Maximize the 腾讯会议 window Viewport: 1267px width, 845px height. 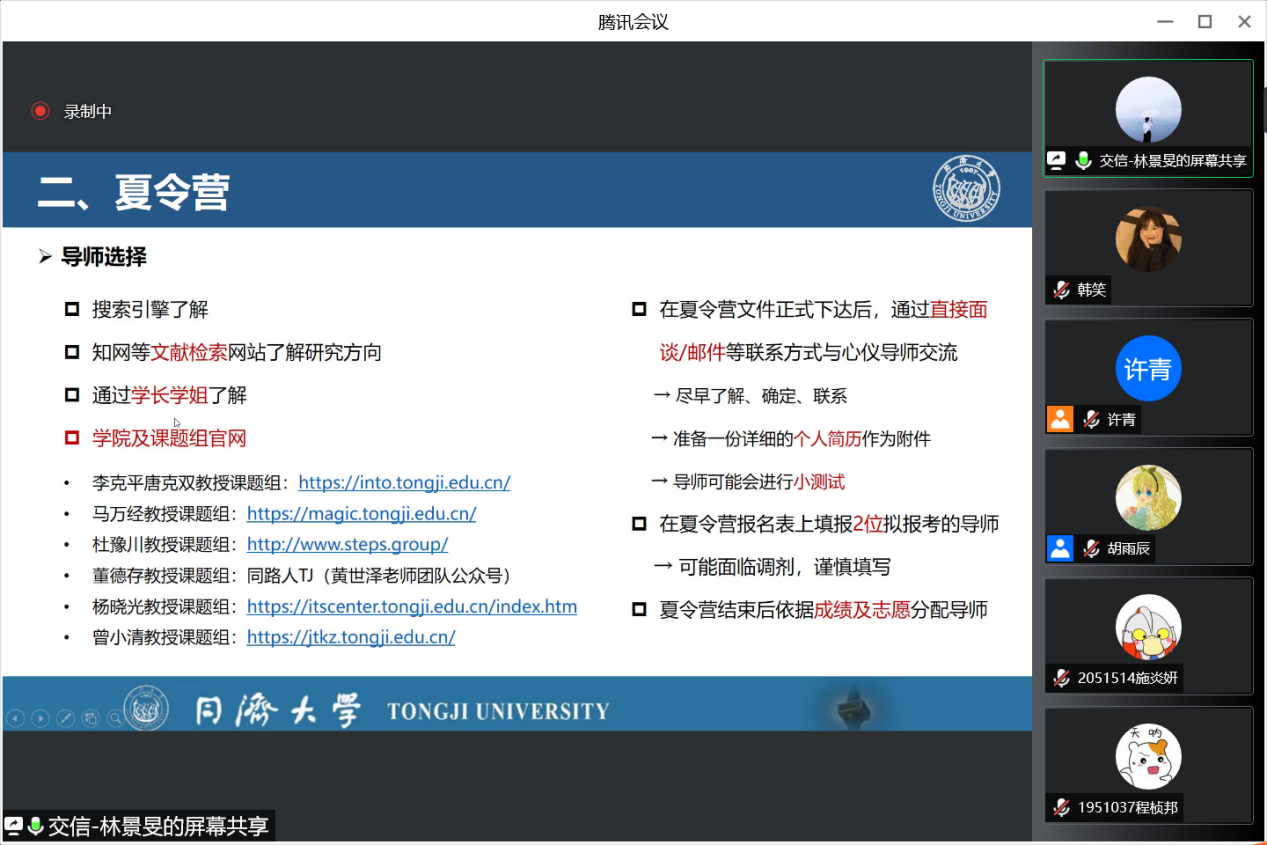point(1205,21)
